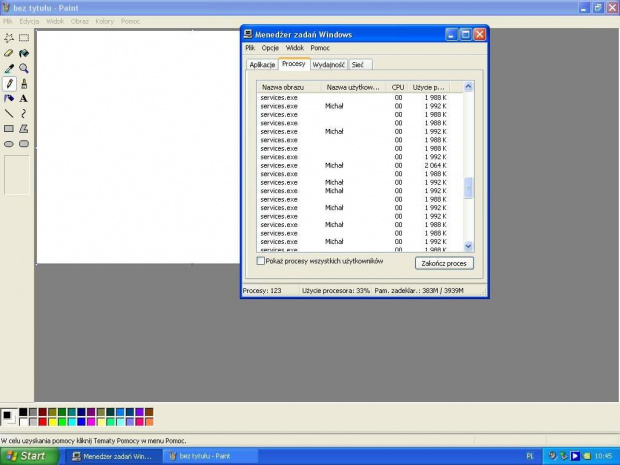Select the Polygon shape tool

click(24, 129)
